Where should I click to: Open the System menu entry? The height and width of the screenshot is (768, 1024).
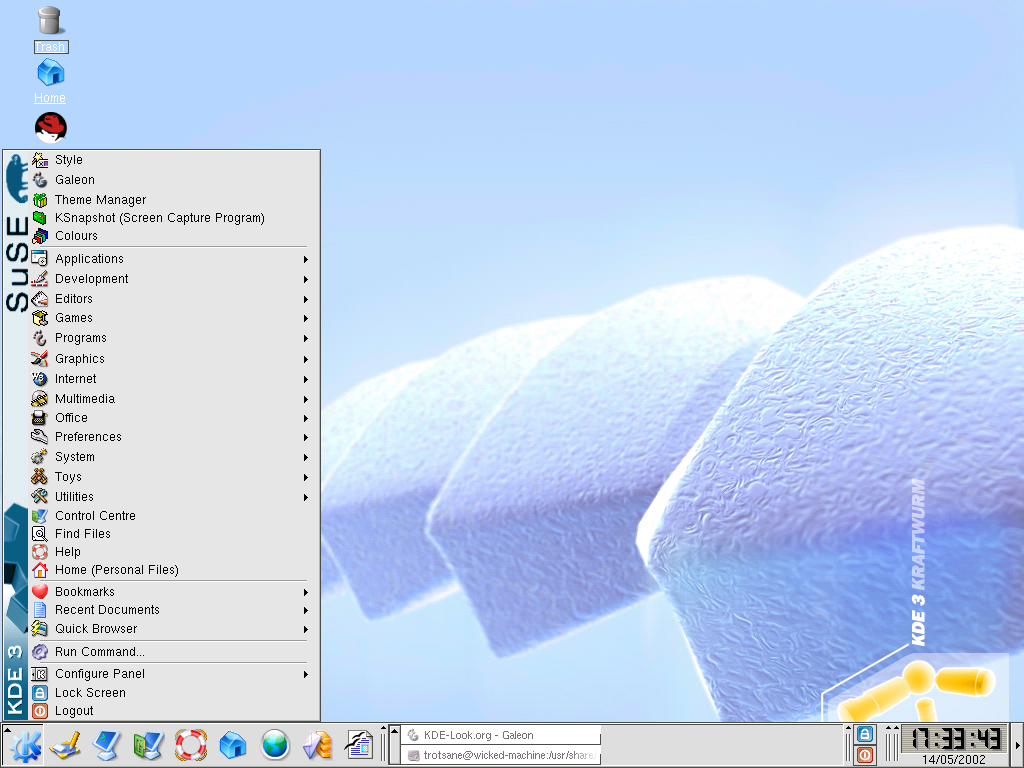pos(170,457)
